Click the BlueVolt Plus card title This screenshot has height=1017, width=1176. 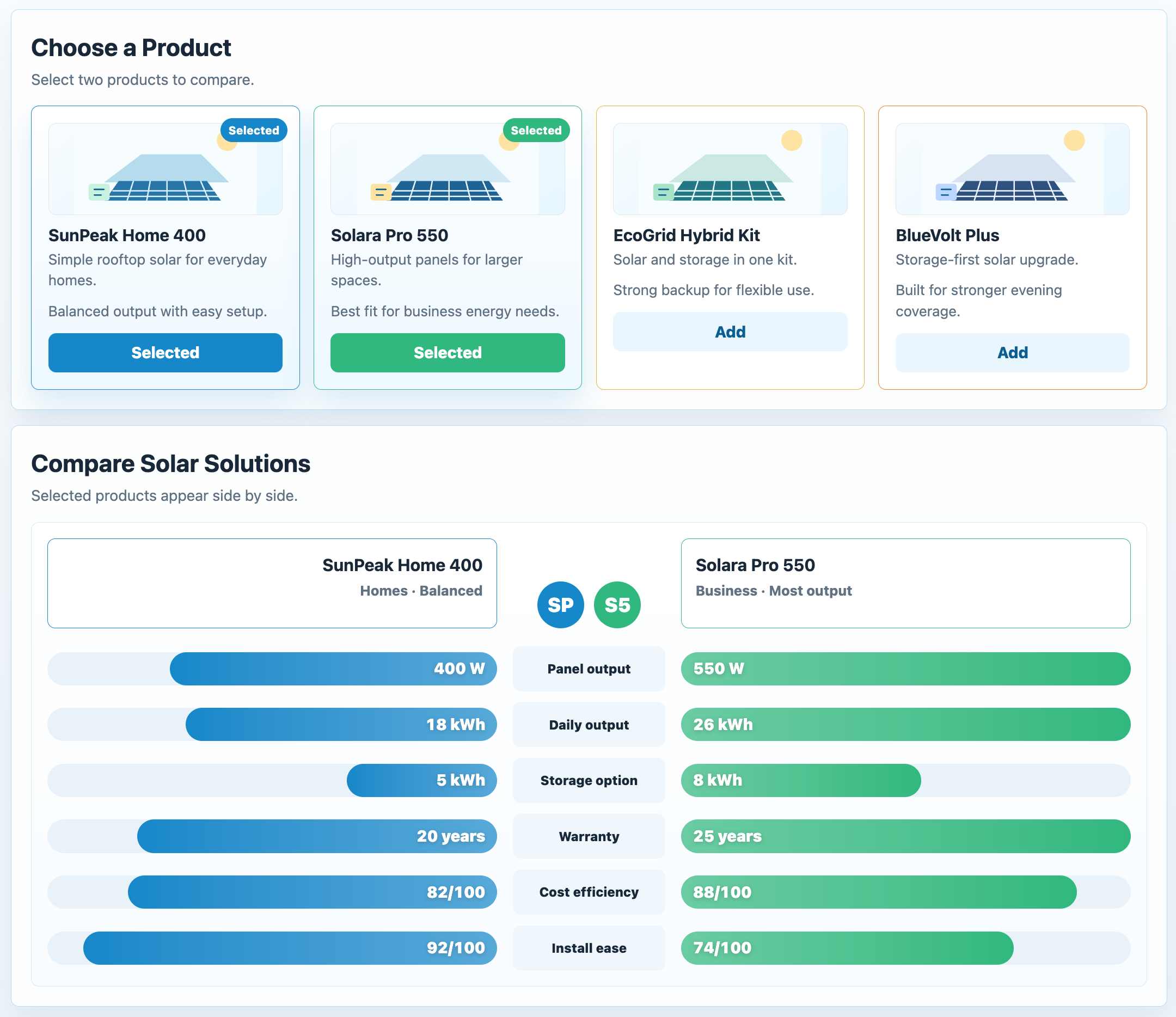tap(947, 235)
